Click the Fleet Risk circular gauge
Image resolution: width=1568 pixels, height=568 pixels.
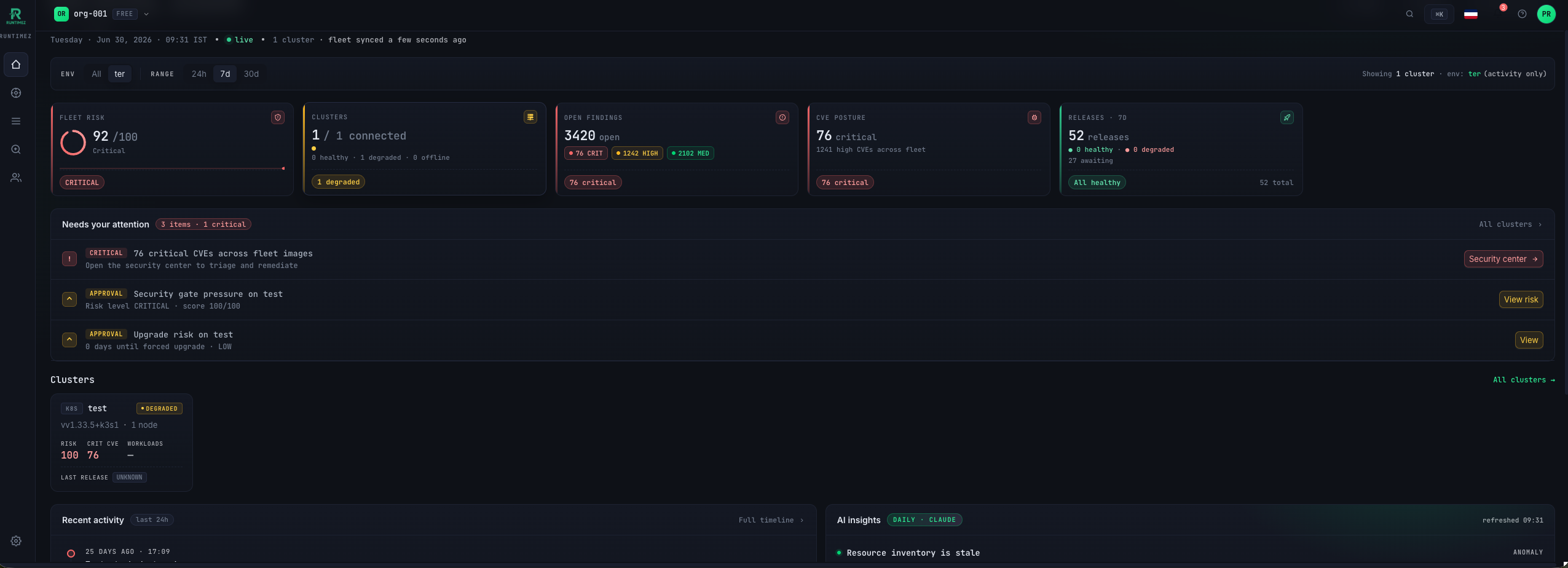[73, 142]
